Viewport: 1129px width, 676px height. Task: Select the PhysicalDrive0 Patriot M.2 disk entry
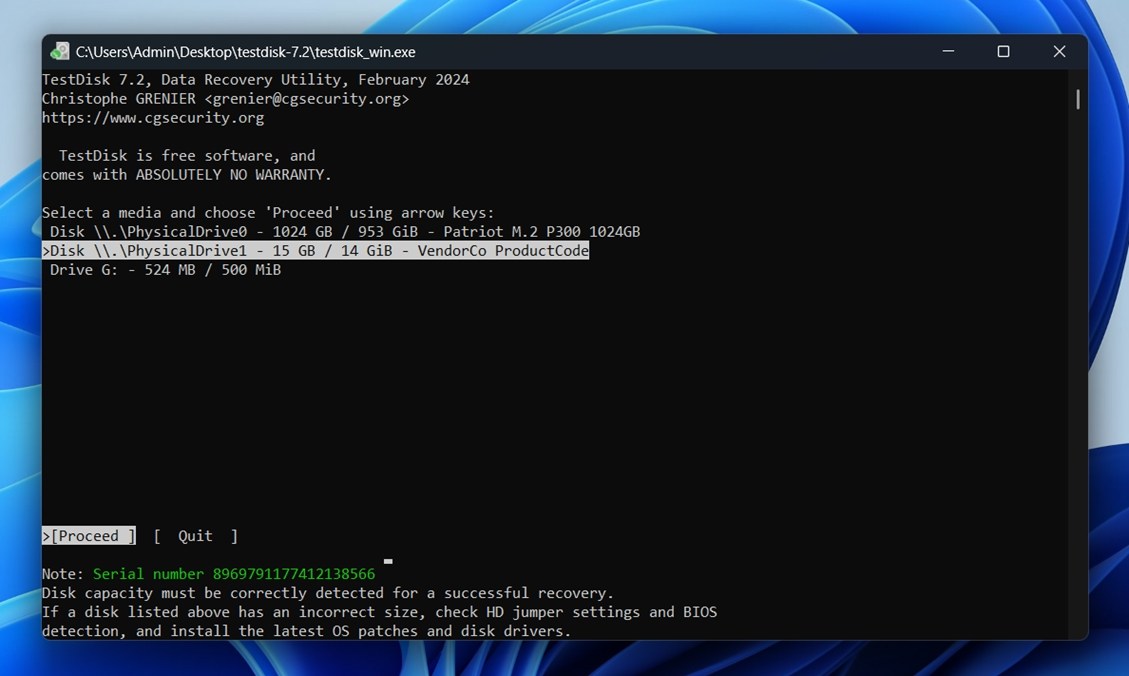point(345,232)
